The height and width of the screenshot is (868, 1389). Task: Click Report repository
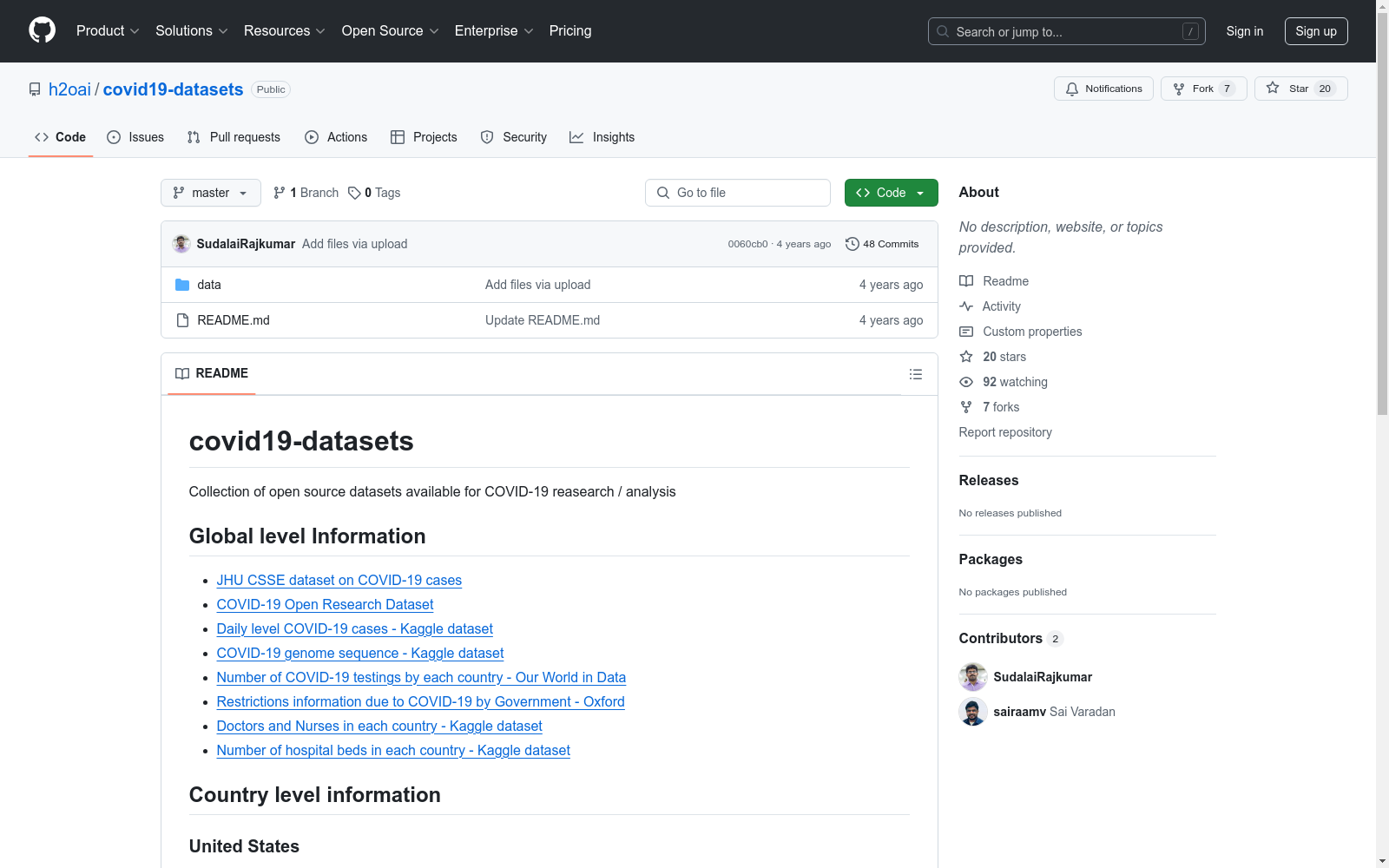click(1005, 432)
